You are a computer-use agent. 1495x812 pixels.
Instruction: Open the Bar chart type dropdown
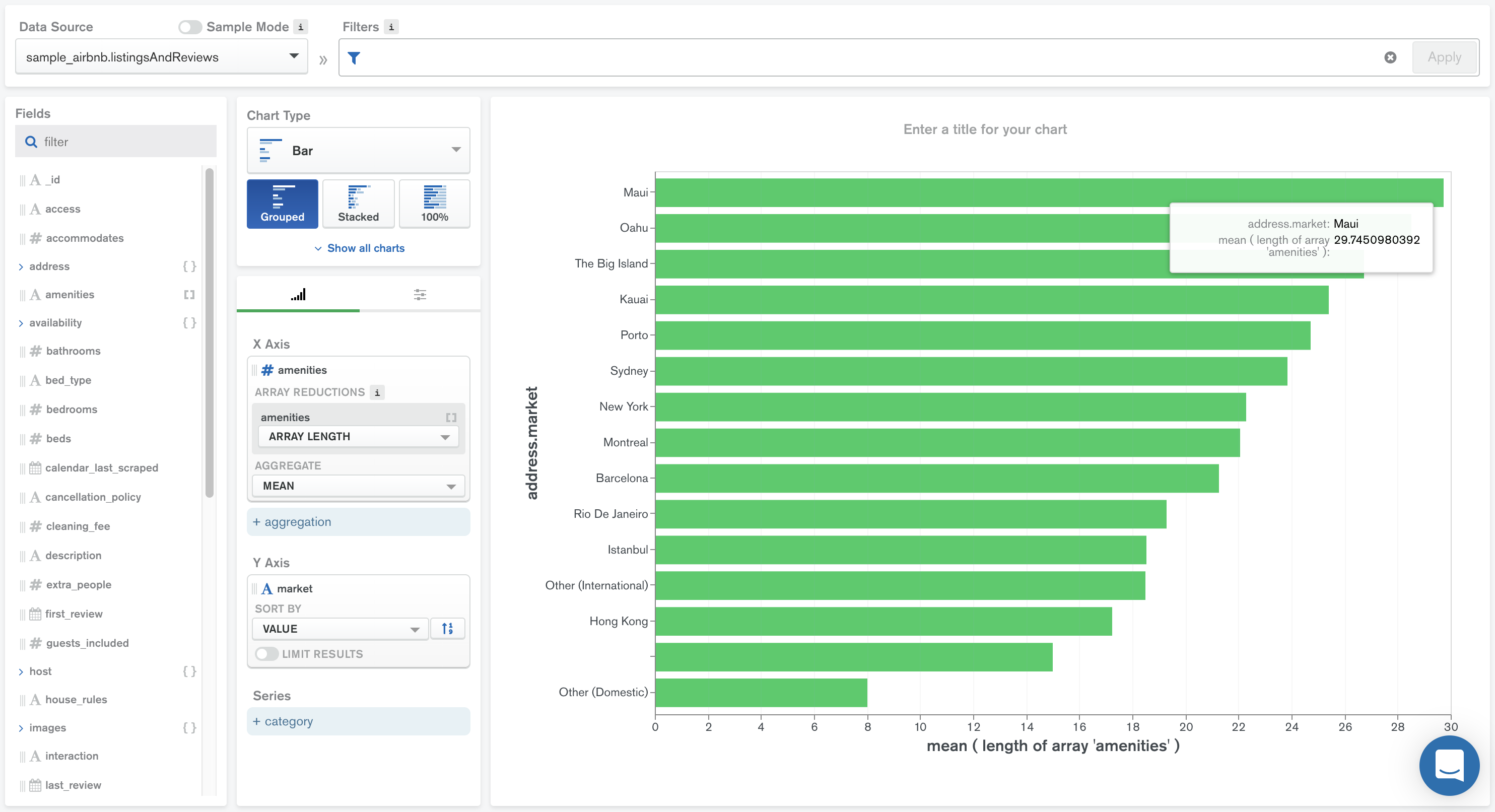click(x=358, y=150)
